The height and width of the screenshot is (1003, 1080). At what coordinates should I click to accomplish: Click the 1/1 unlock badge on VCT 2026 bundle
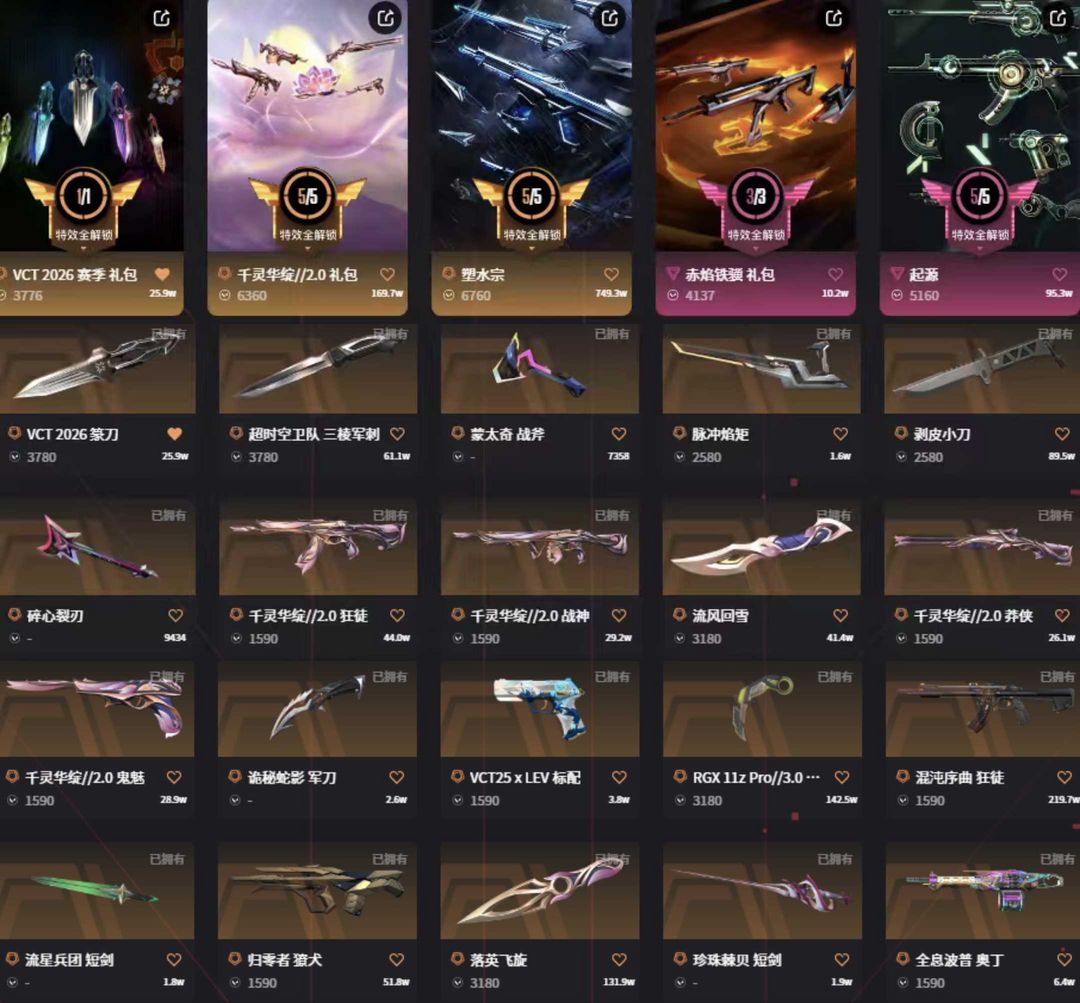tap(83, 206)
